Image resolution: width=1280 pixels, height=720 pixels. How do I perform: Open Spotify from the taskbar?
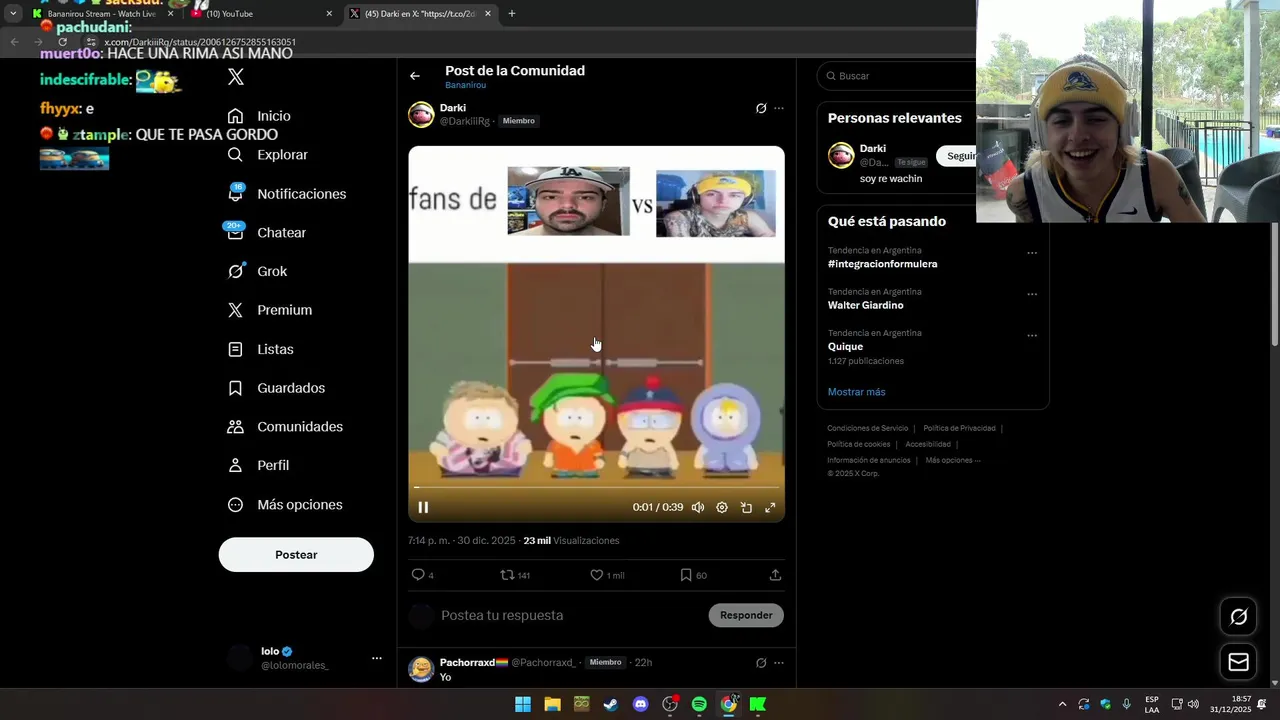click(699, 704)
